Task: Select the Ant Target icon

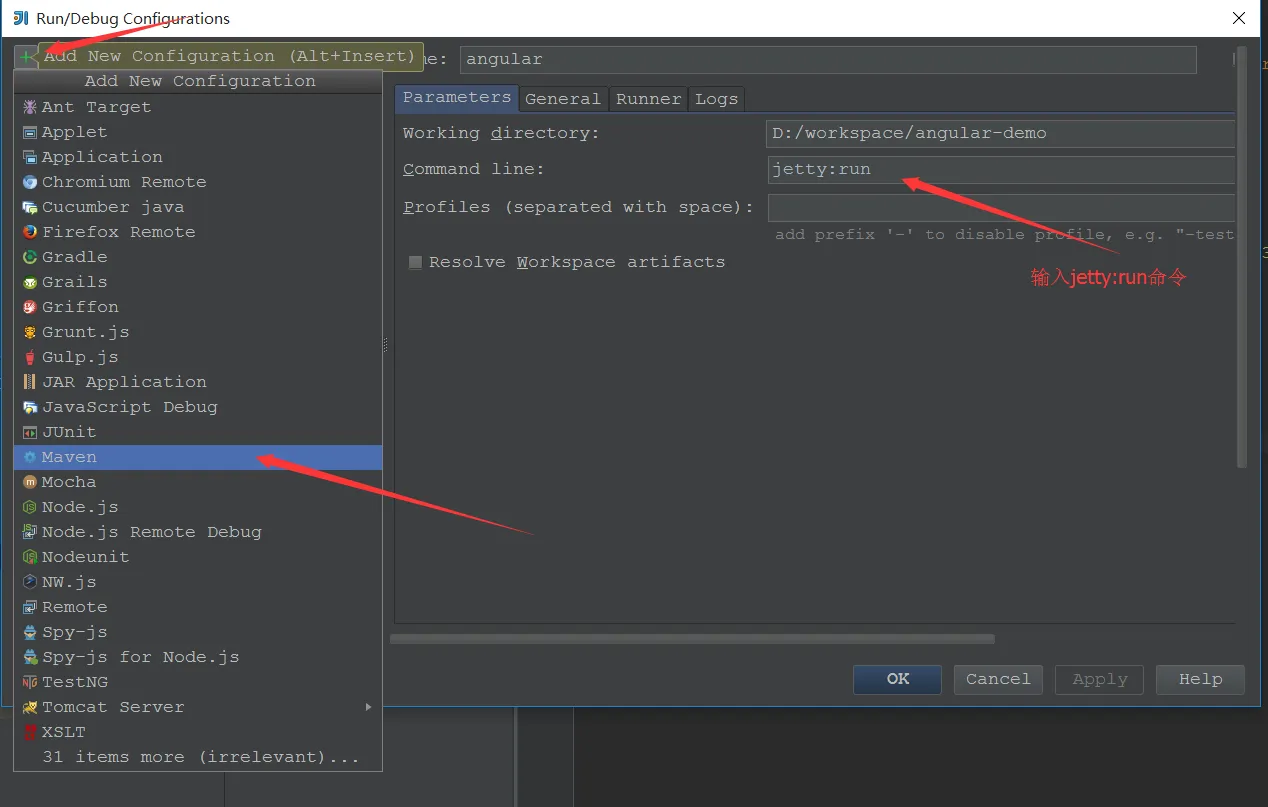Action: pyautogui.click(x=31, y=107)
